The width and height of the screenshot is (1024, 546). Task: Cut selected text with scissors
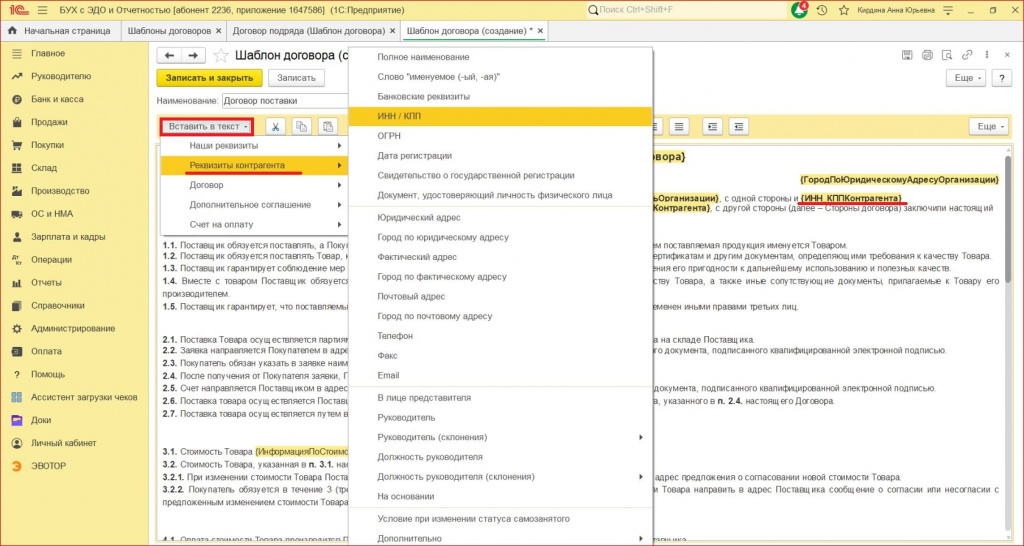click(276, 127)
